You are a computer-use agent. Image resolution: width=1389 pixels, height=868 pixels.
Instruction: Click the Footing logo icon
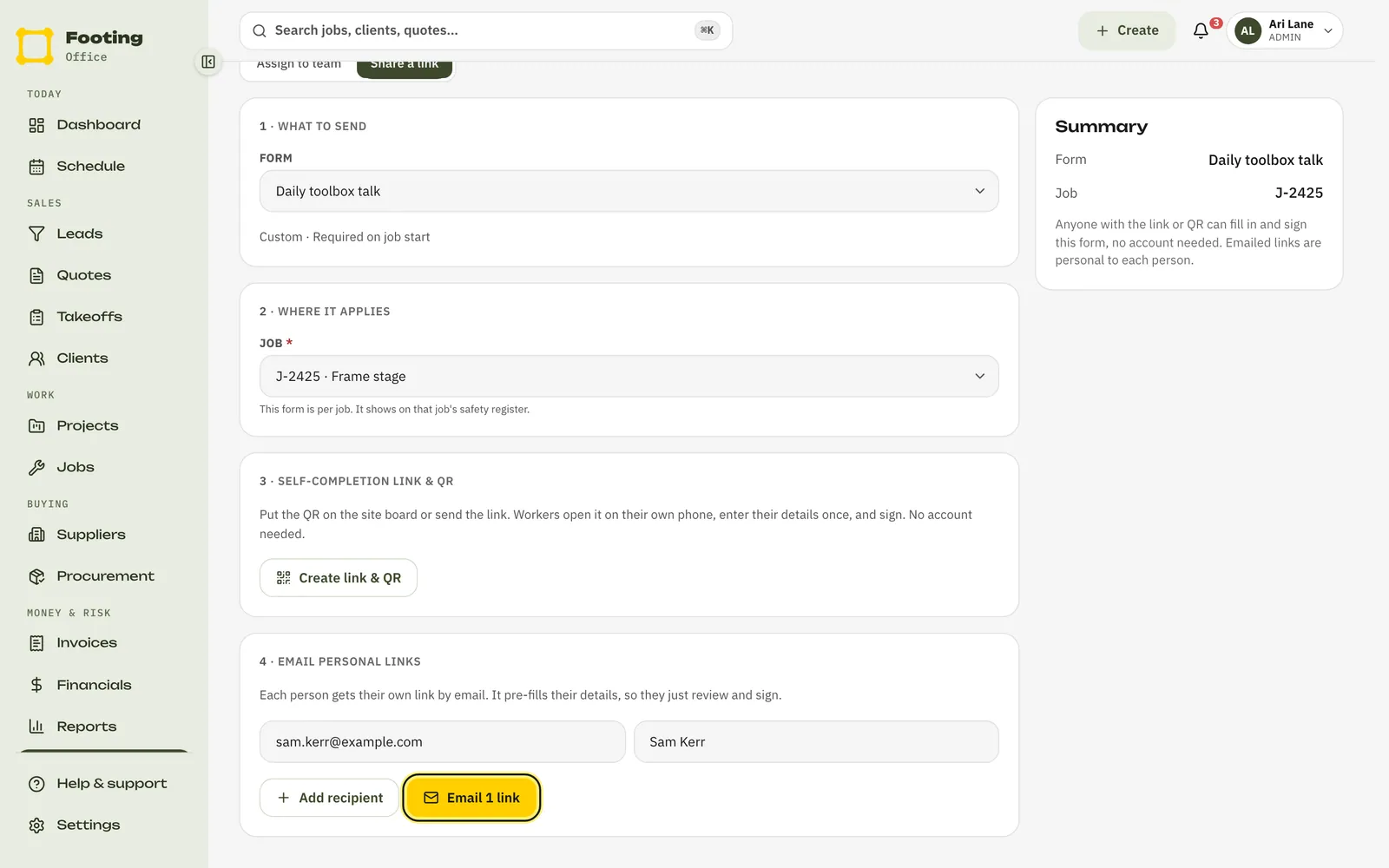click(x=35, y=46)
